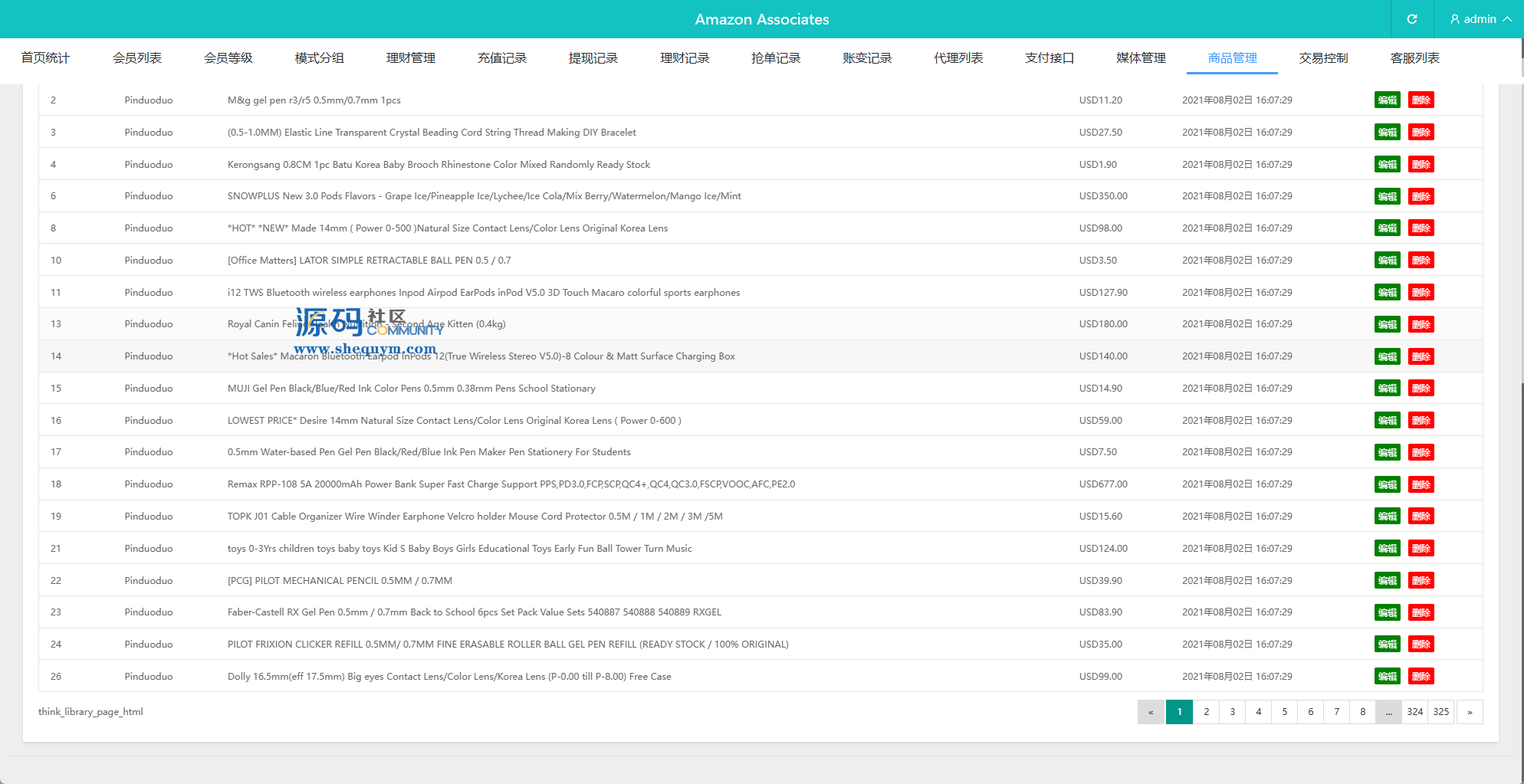This screenshot has height=784, width=1524.
Task: Edit the MUJI Gel Pen product
Action: (x=1387, y=389)
